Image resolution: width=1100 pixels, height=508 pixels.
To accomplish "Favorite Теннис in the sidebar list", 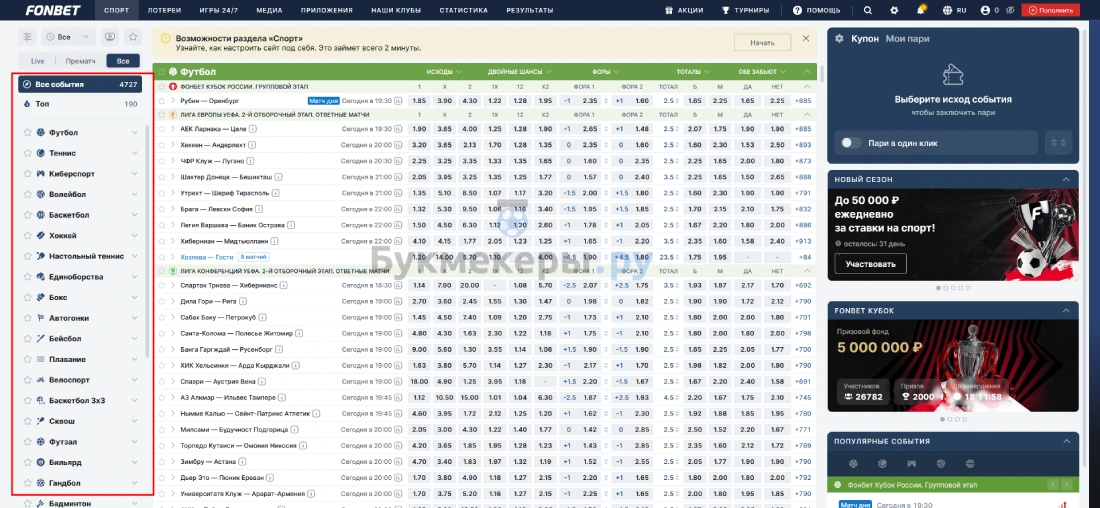I will pyautogui.click(x=27, y=153).
